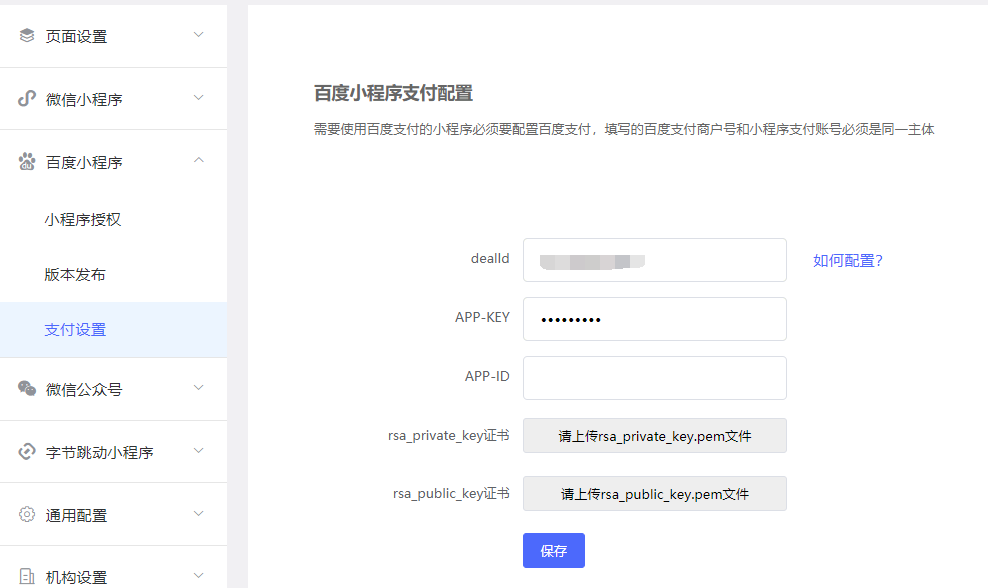Open the 百度小程序 menu label
Screen dimensions: 988x588
click(84, 163)
